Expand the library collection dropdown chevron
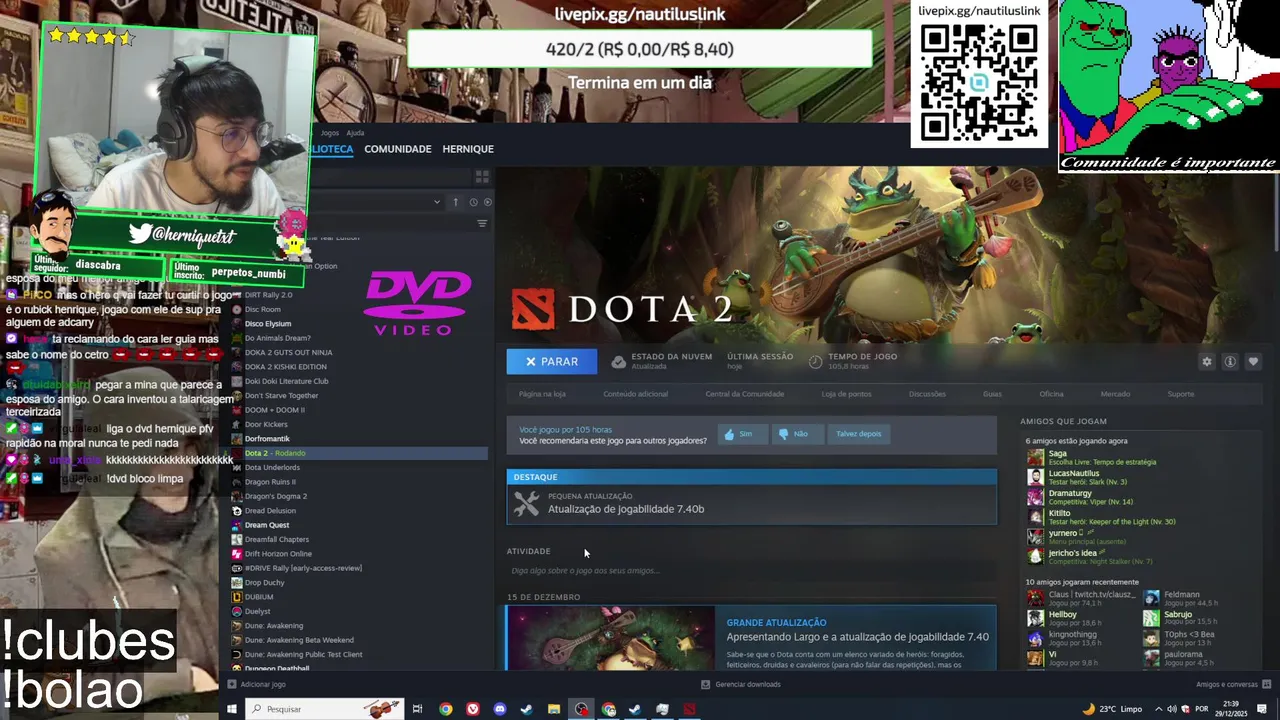 [x=437, y=202]
